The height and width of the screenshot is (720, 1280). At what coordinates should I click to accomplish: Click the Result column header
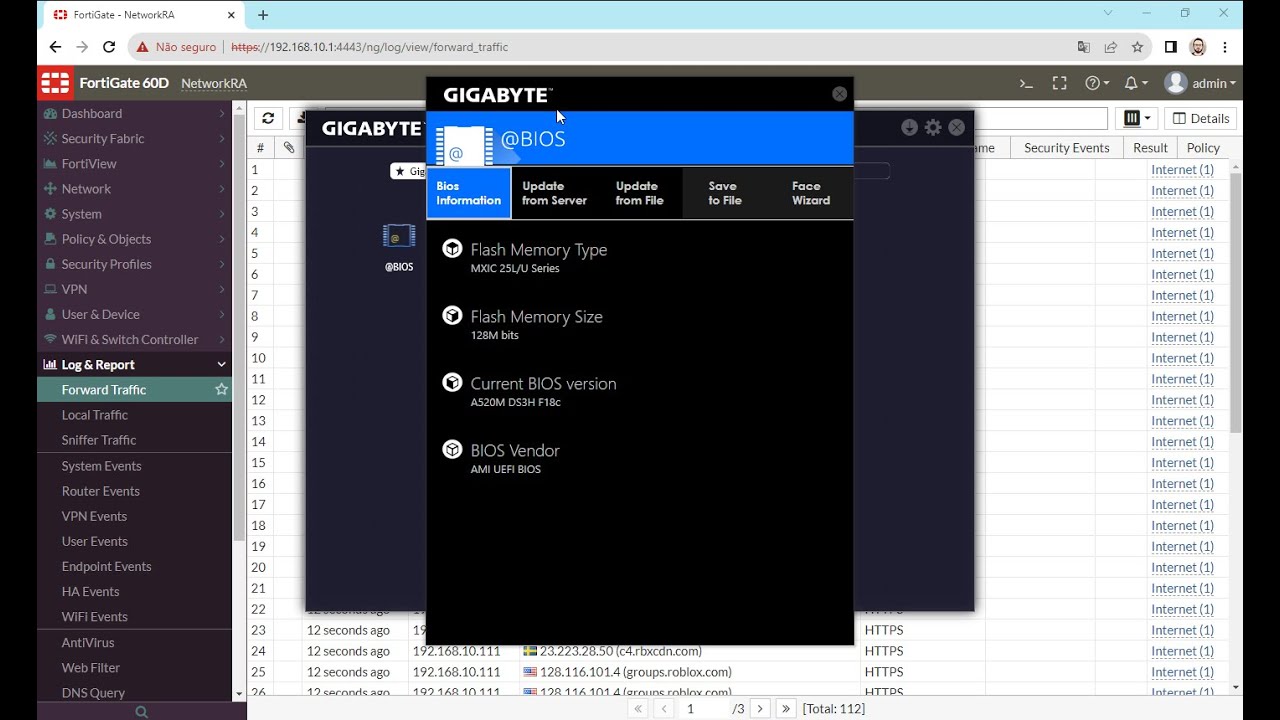click(1150, 147)
